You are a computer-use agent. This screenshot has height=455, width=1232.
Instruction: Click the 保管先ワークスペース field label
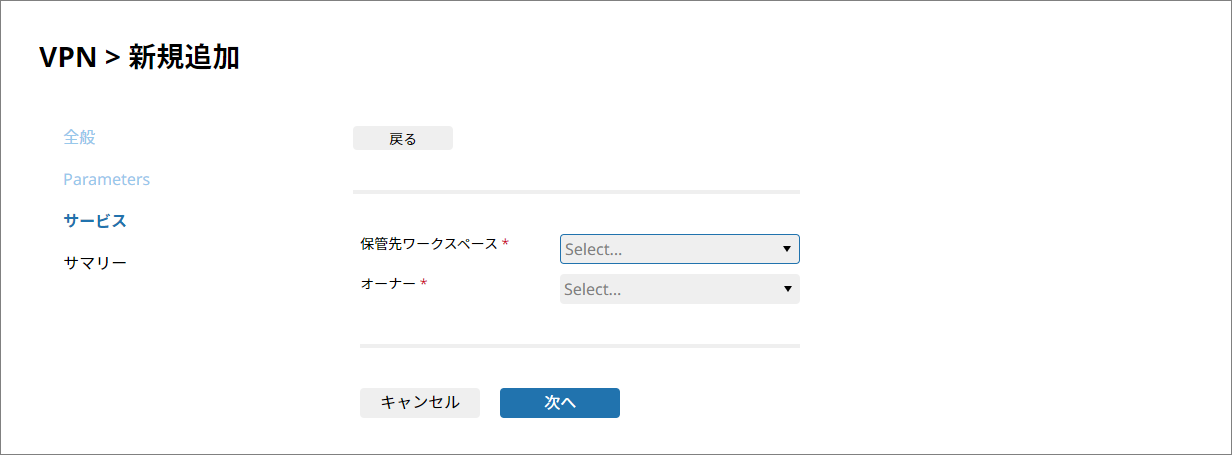click(x=429, y=243)
